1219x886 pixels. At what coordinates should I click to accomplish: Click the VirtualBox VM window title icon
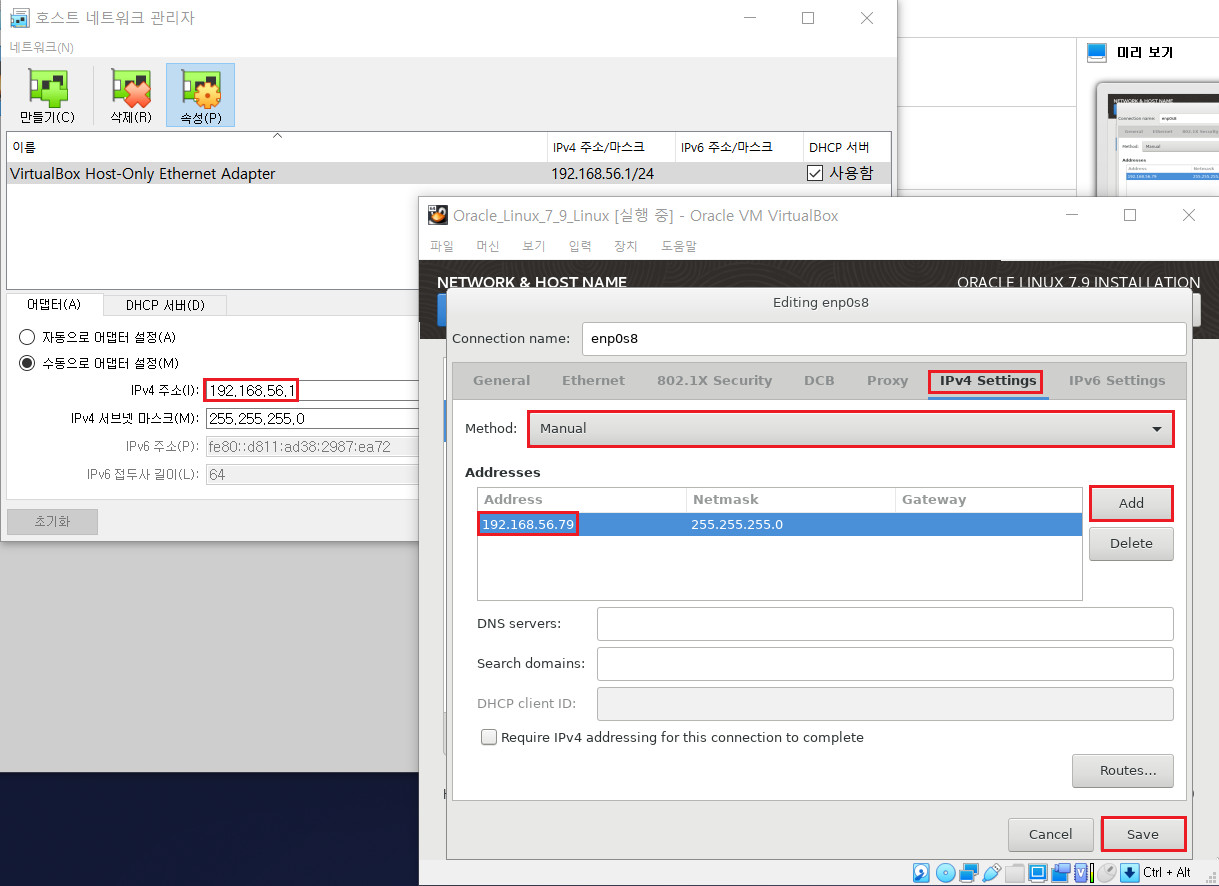(437, 215)
